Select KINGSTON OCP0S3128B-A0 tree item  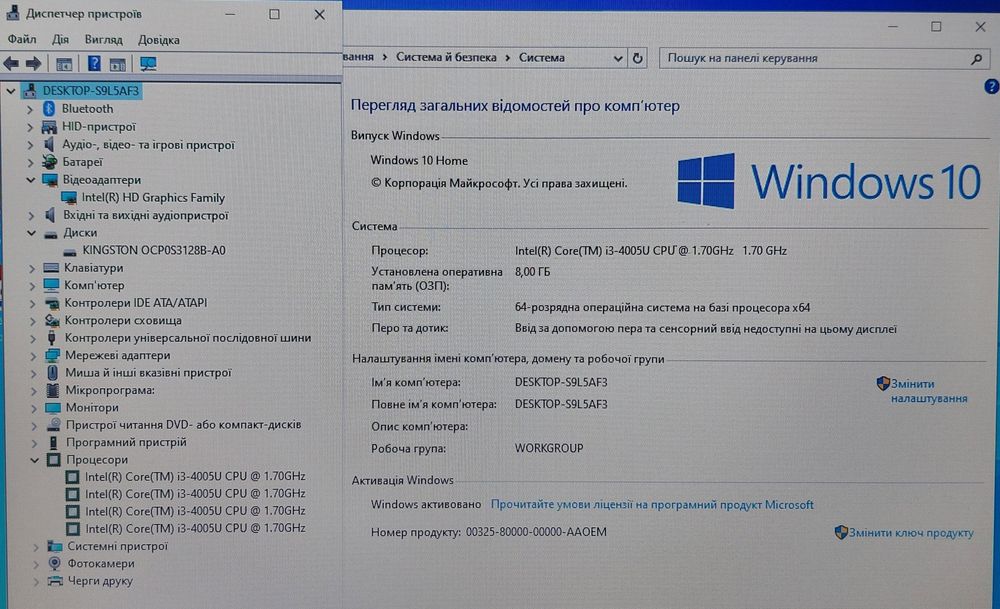coord(154,251)
